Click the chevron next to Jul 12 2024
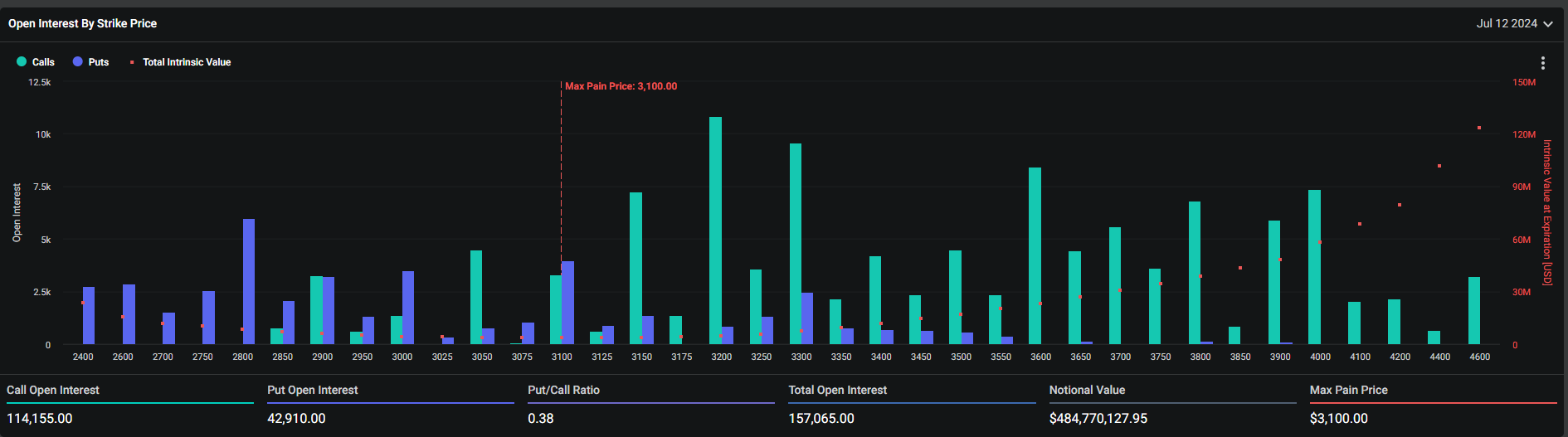The width and height of the screenshot is (1568, 437). [1548, 24]
